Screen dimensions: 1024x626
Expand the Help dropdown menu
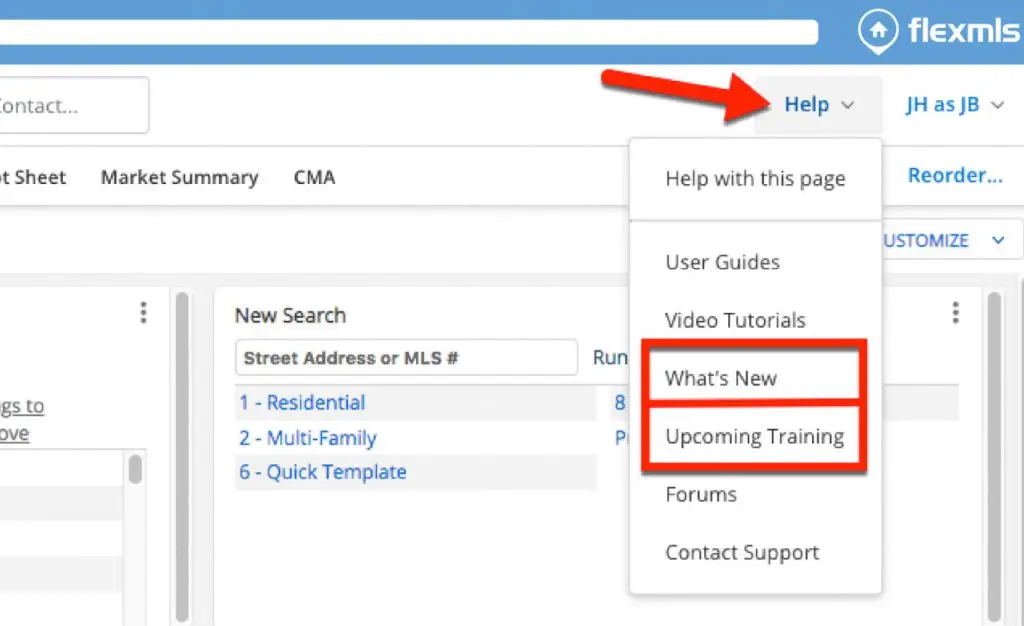(818, 105)
